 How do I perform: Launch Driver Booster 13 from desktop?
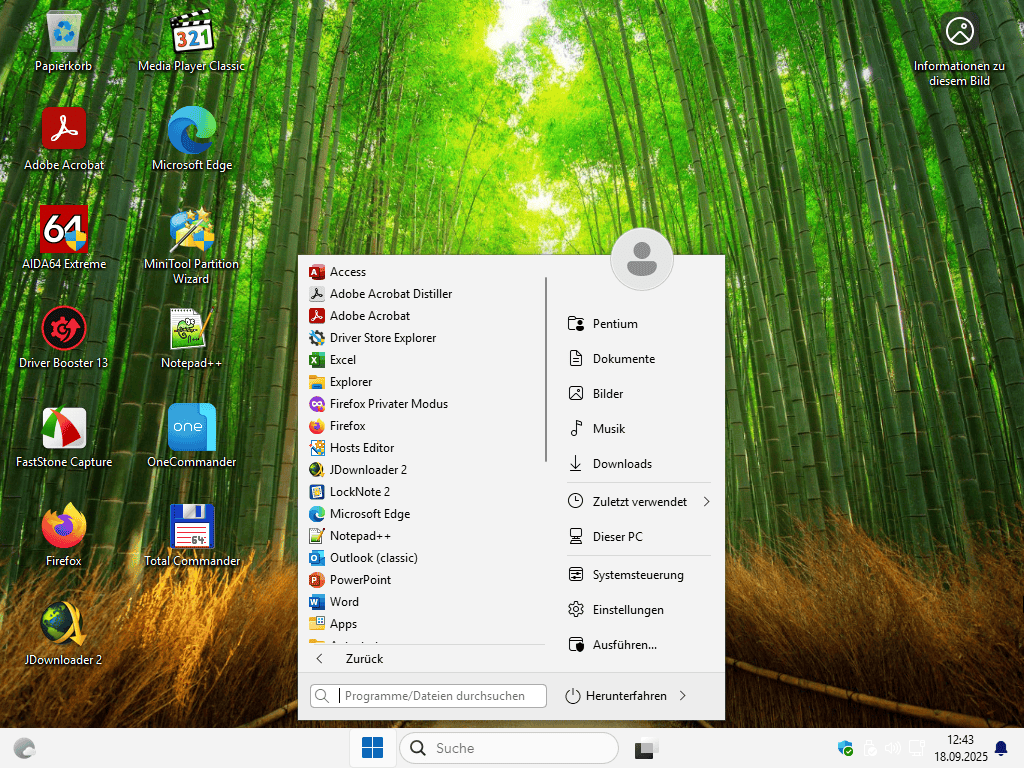click(64, 329)
